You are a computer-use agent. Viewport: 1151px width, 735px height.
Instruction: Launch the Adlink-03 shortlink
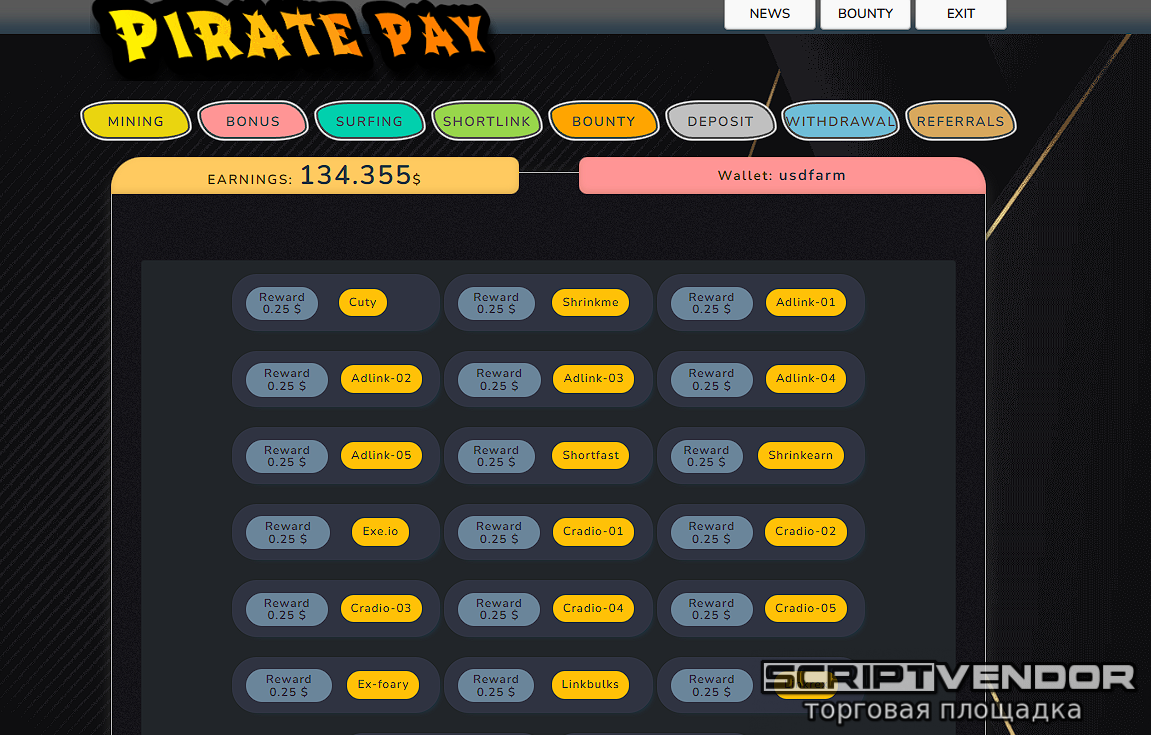[x=593, y=379]
